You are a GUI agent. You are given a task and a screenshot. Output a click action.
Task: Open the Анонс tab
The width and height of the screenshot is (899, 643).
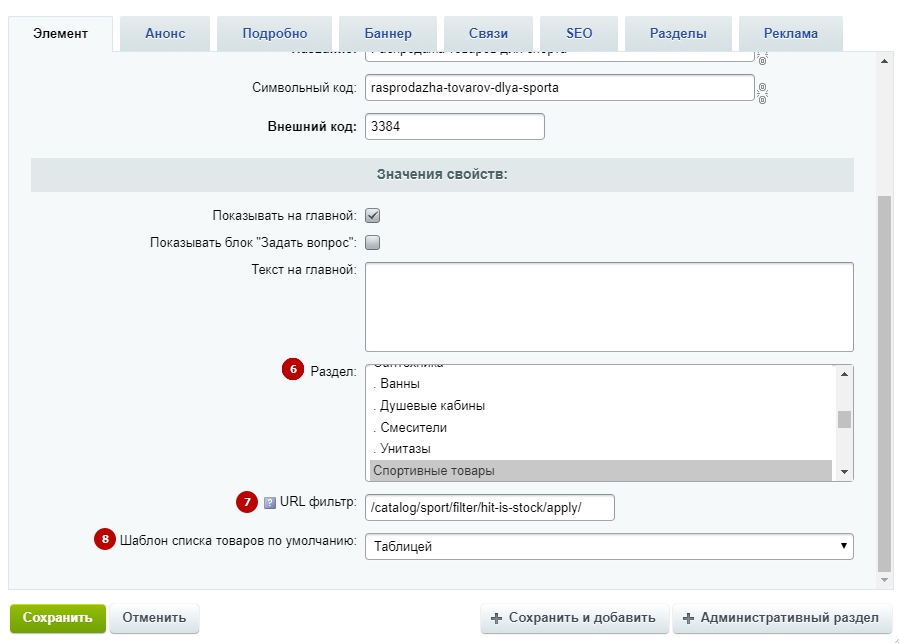(x=165, y=33)
